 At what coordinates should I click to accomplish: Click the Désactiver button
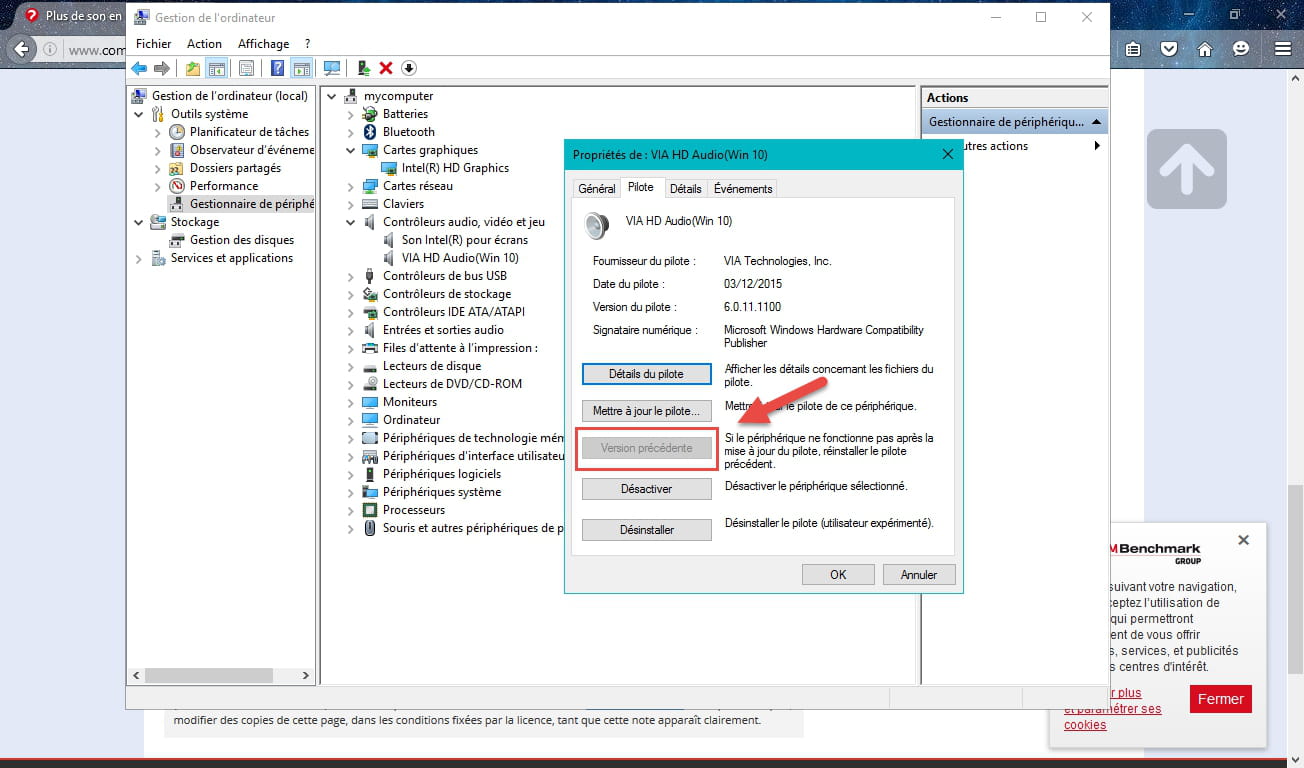pyautogui.click(x=647, y=489)
